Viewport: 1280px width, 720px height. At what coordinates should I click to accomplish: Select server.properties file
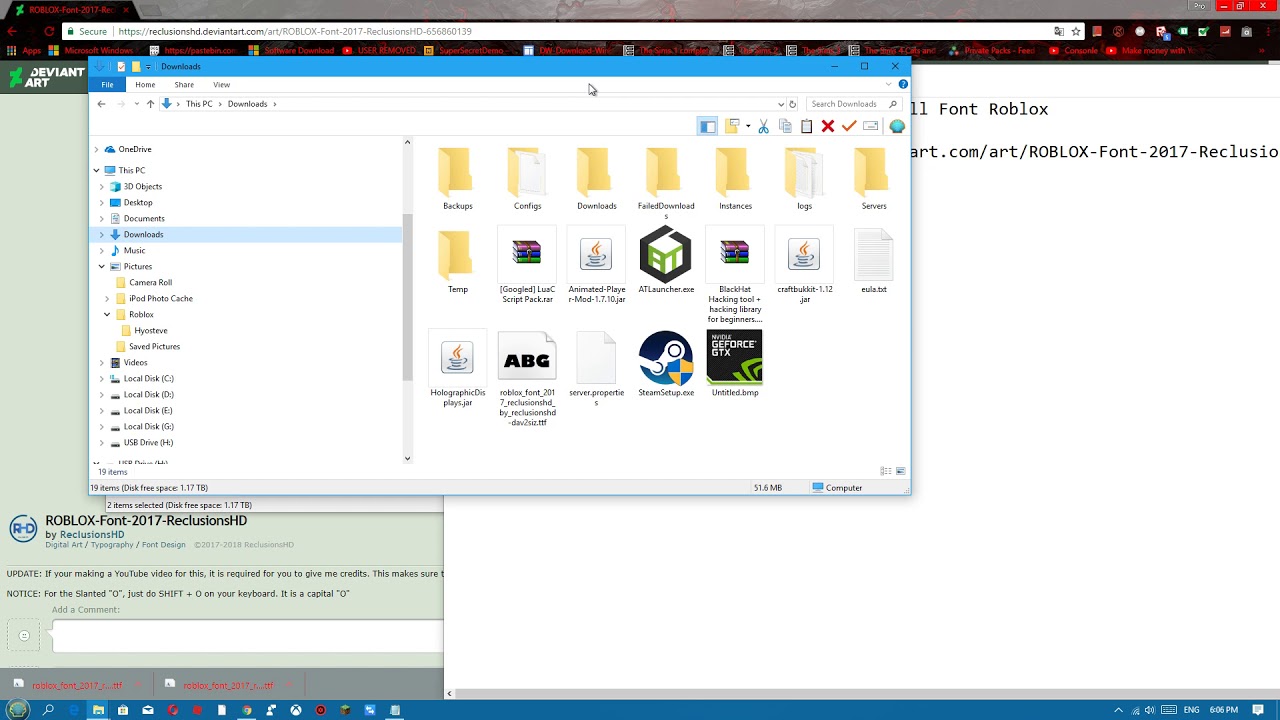(596, 369)
